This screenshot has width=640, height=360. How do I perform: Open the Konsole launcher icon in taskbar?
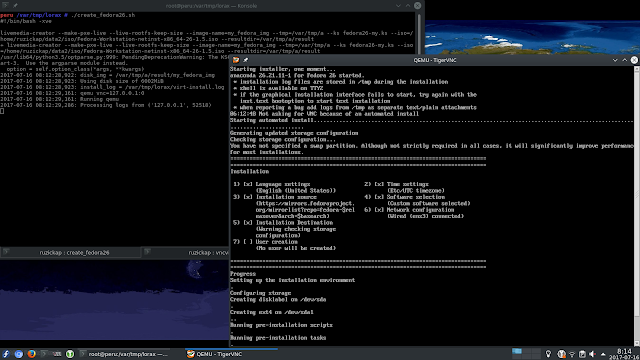[x=44, y=354]
